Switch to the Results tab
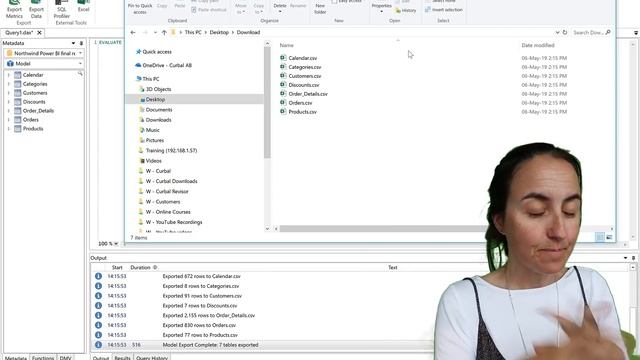Viewport: 640px width, 360px height. [122, 358]
